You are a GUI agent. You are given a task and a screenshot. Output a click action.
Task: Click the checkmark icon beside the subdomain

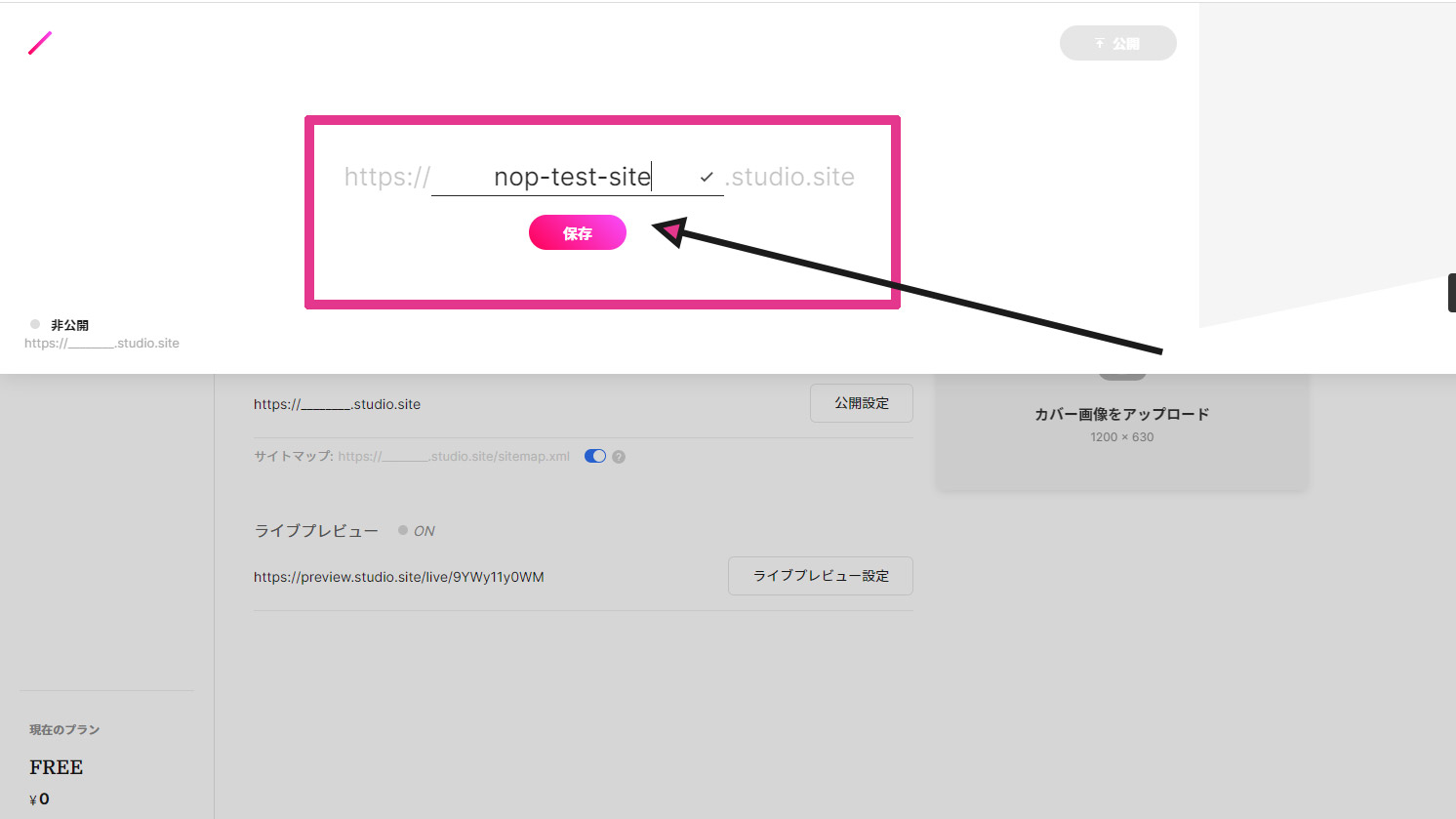[707, 177]
